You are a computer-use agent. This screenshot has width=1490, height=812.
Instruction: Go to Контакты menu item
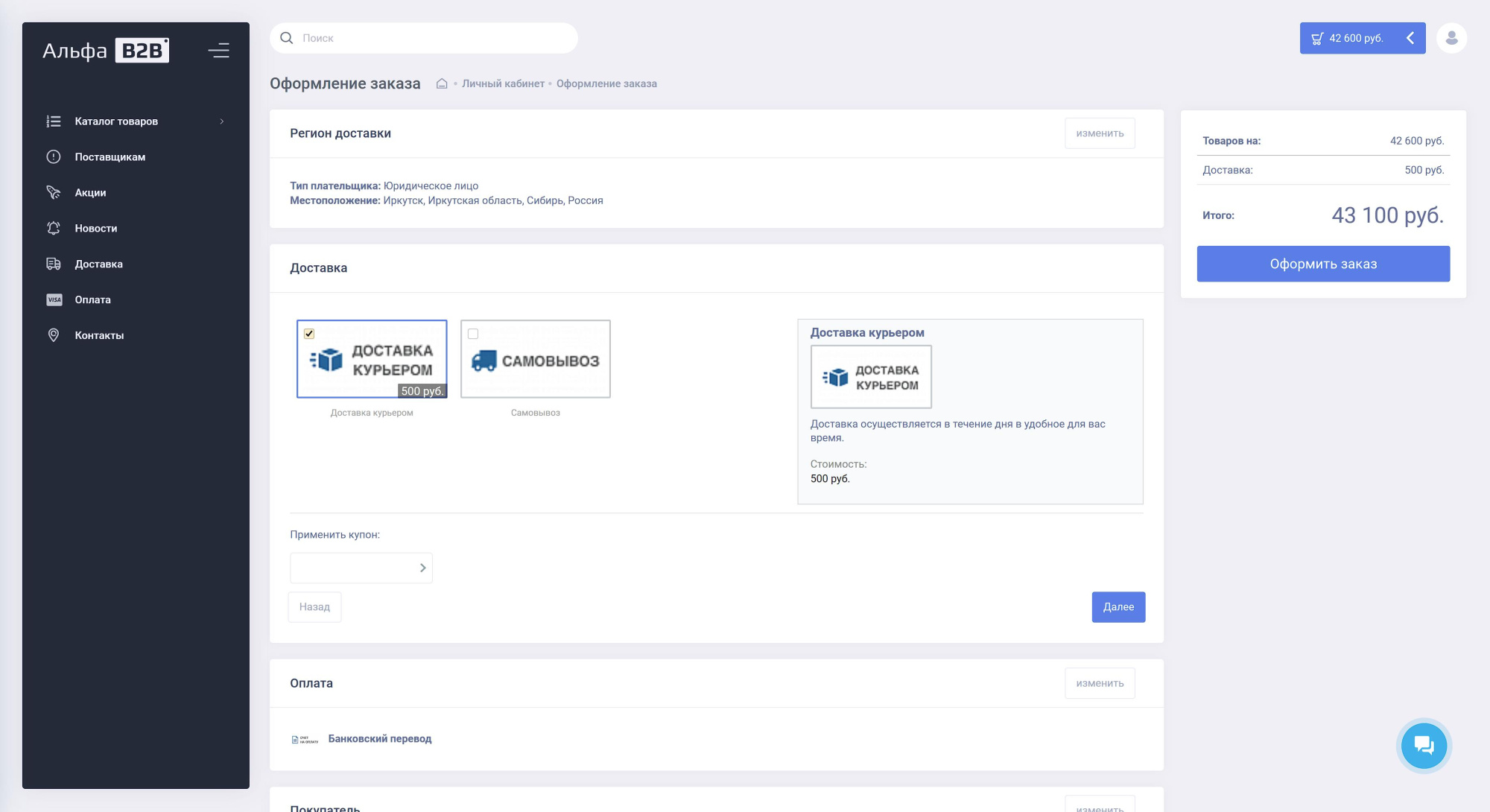click(99, 335)
